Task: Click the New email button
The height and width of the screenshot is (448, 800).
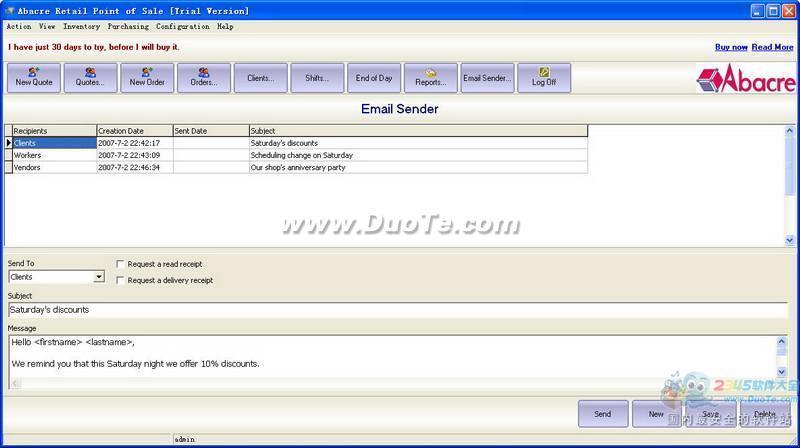Action: pyautogui.click(x=656, y=413)
